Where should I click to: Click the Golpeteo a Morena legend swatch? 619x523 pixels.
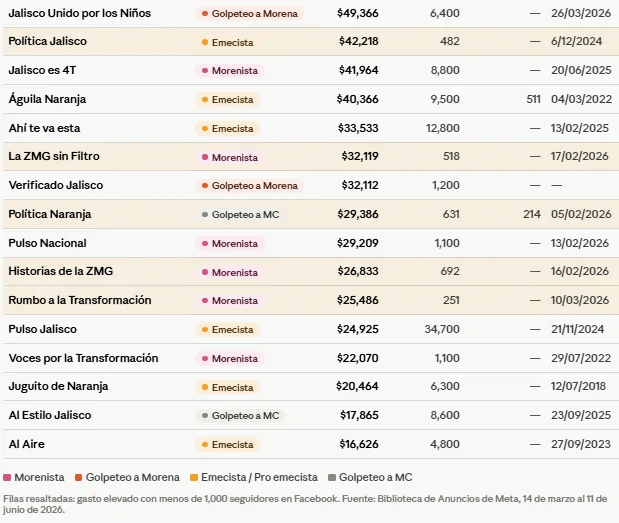(79, 478)
